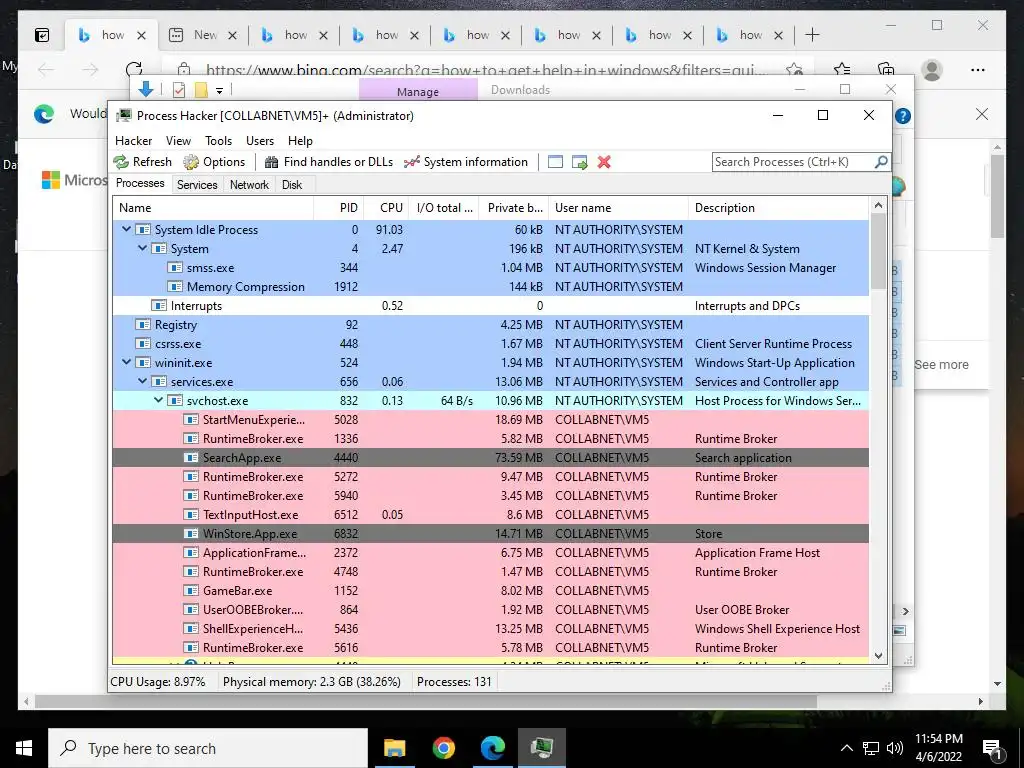
Task: Collapse the svchost.exe tree node
Action: (x=158, y=400)
